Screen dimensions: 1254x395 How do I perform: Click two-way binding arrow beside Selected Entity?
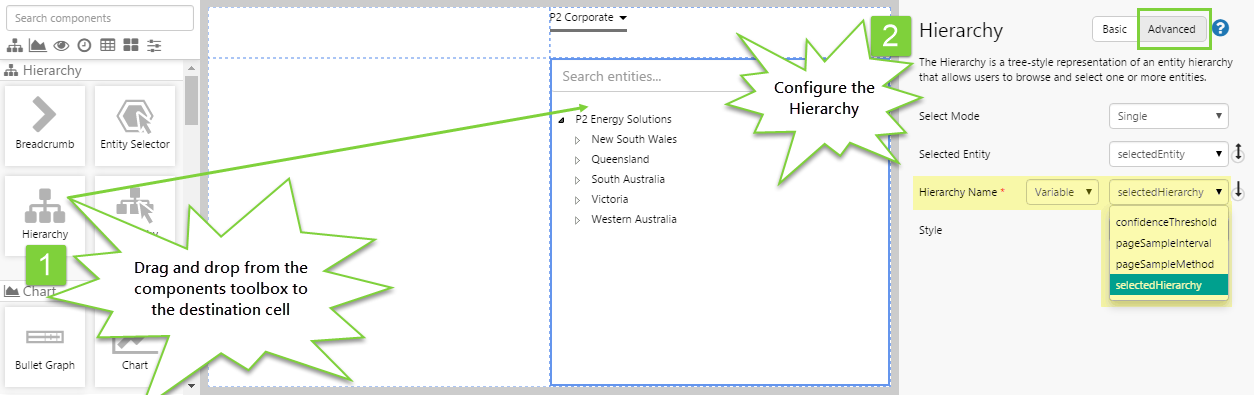[x=1238, y=153]
